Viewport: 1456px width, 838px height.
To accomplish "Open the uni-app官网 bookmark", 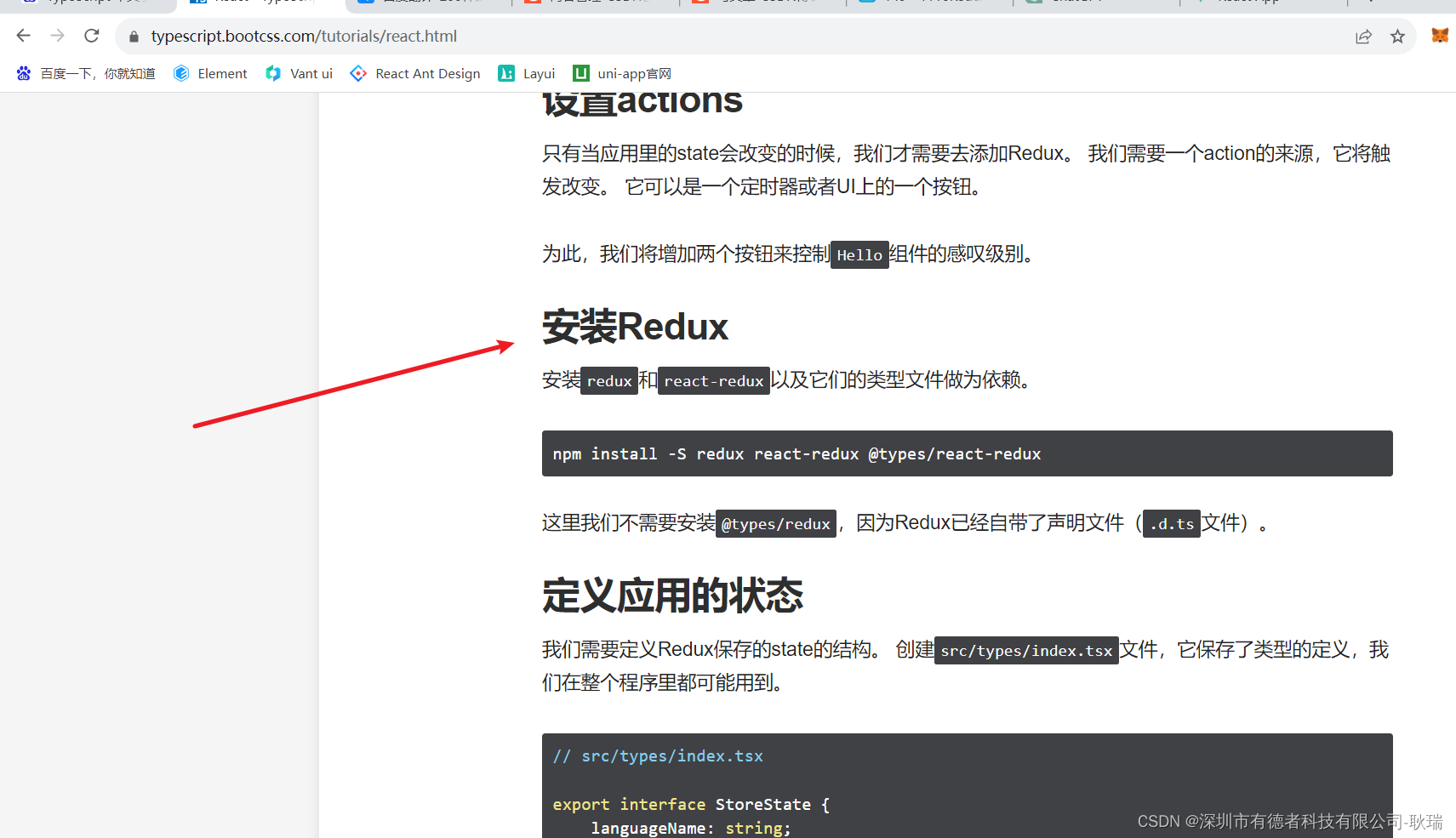I will (x=622, y=73).
